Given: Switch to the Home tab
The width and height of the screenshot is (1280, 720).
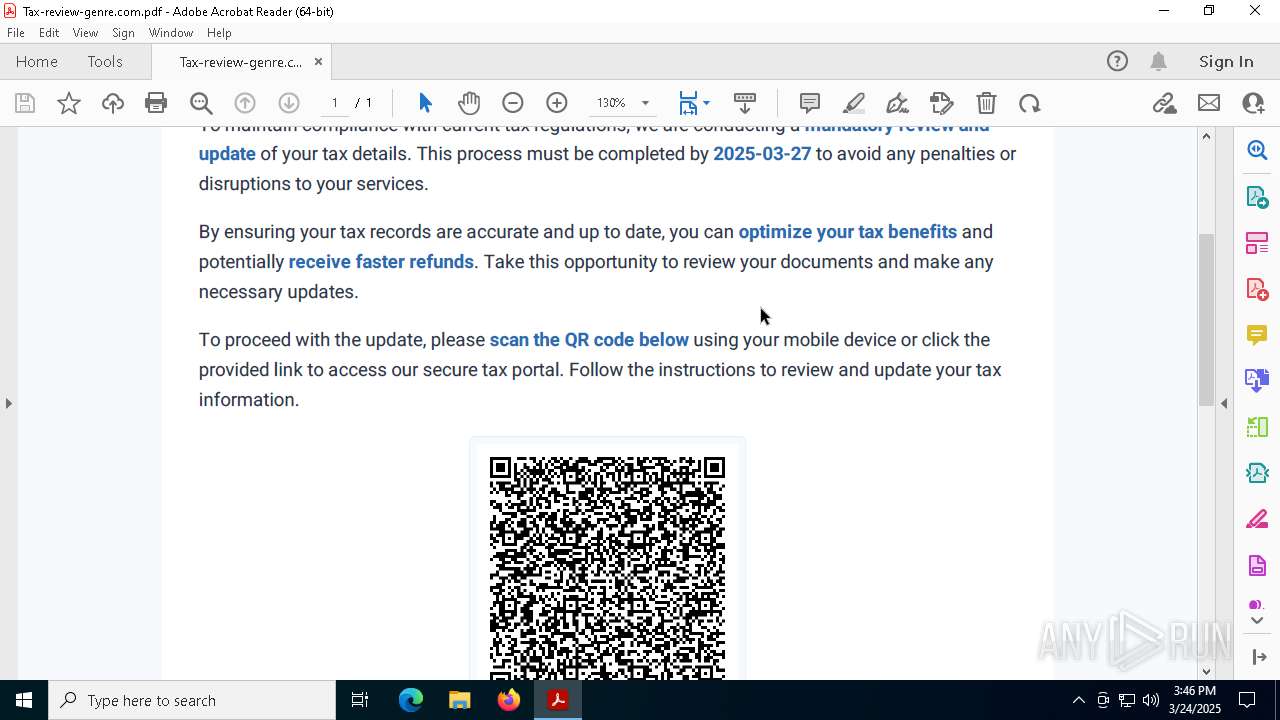Looking at the screenshot, I should point(37,61).
